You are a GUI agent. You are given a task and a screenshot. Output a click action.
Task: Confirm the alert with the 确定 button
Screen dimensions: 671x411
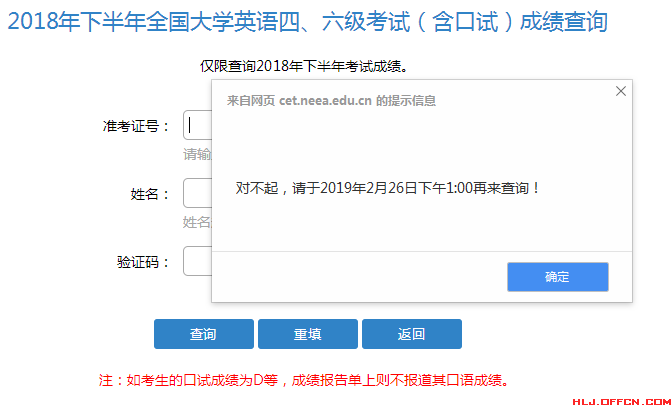click(558, 277)
